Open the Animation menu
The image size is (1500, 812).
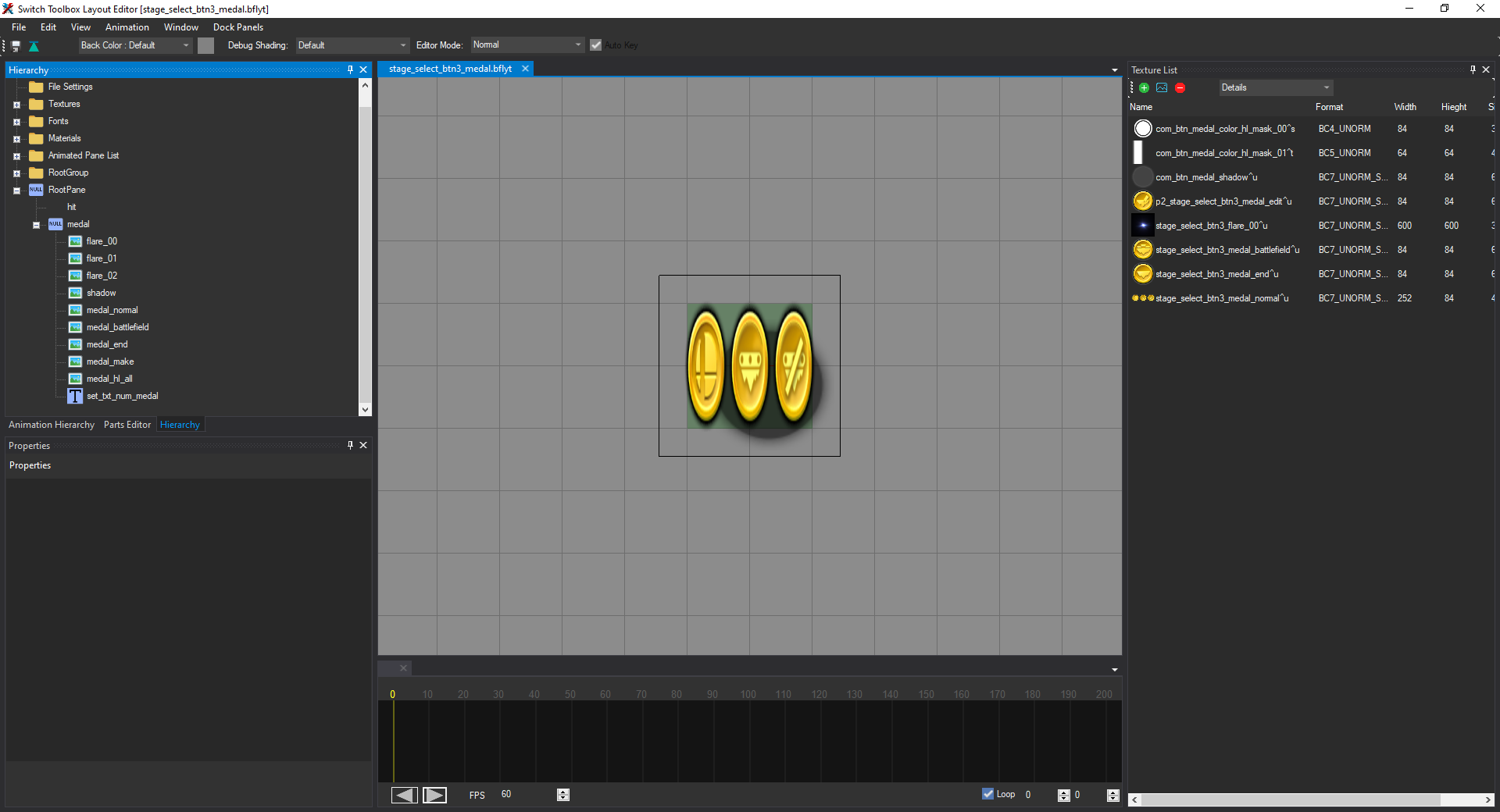[x=127, y=27]
